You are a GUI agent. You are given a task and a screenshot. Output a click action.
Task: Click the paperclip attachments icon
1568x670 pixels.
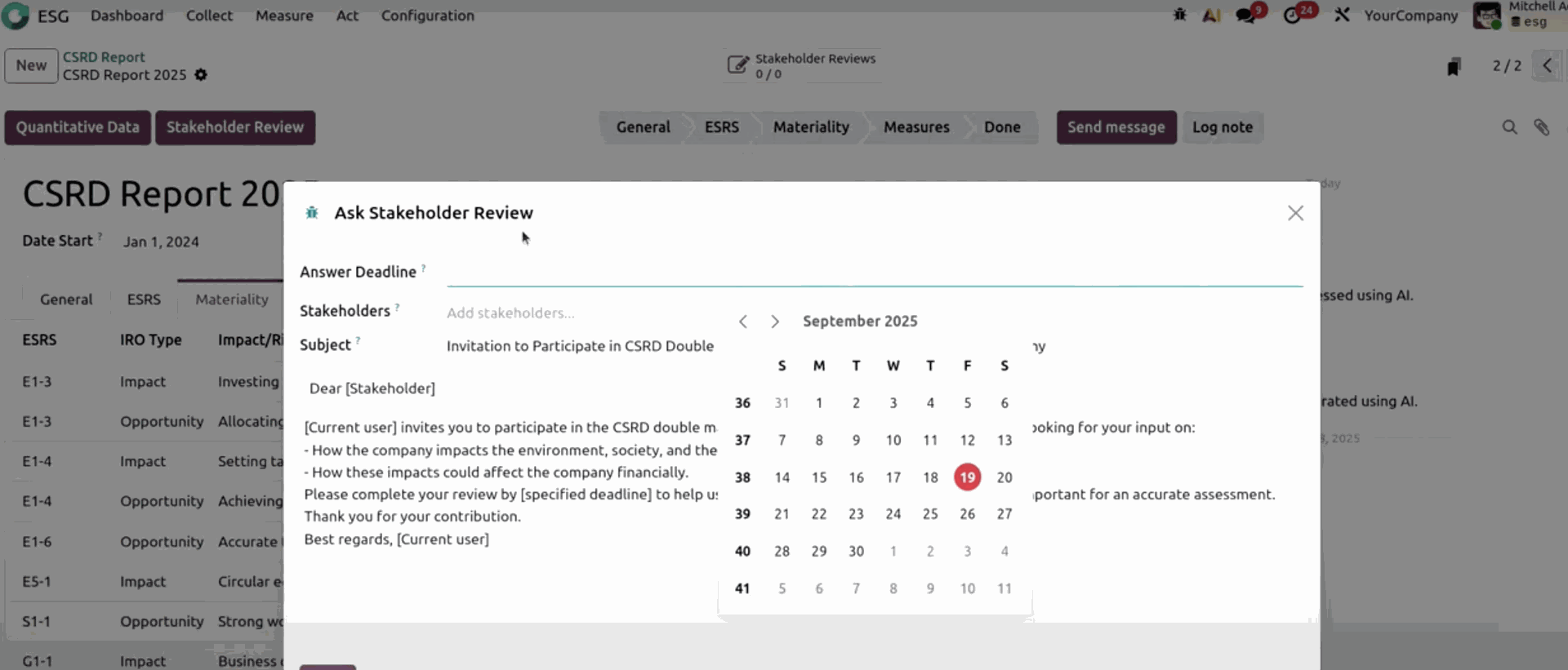pos(1541,127)
